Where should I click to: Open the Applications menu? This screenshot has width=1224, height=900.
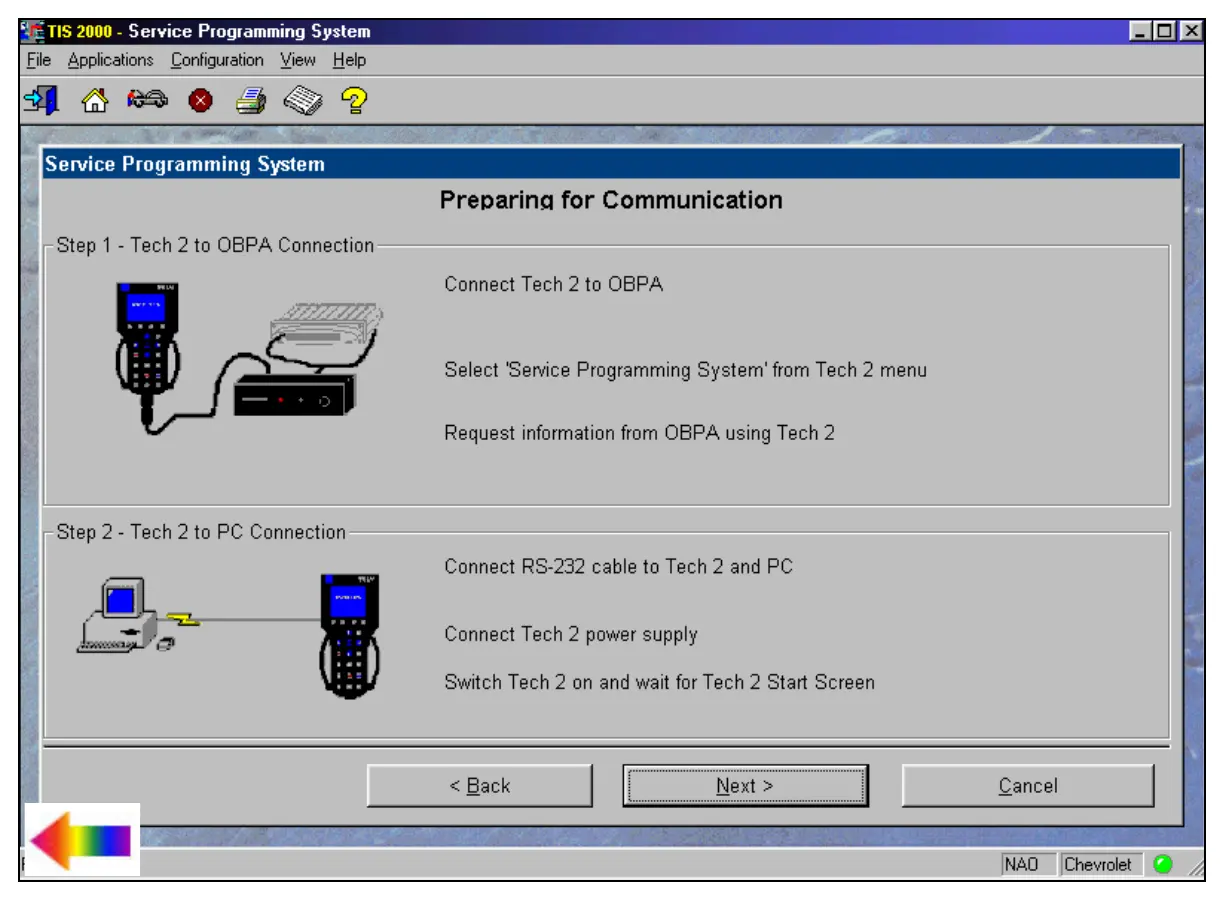pyautogui.click(x=110, y=60)
